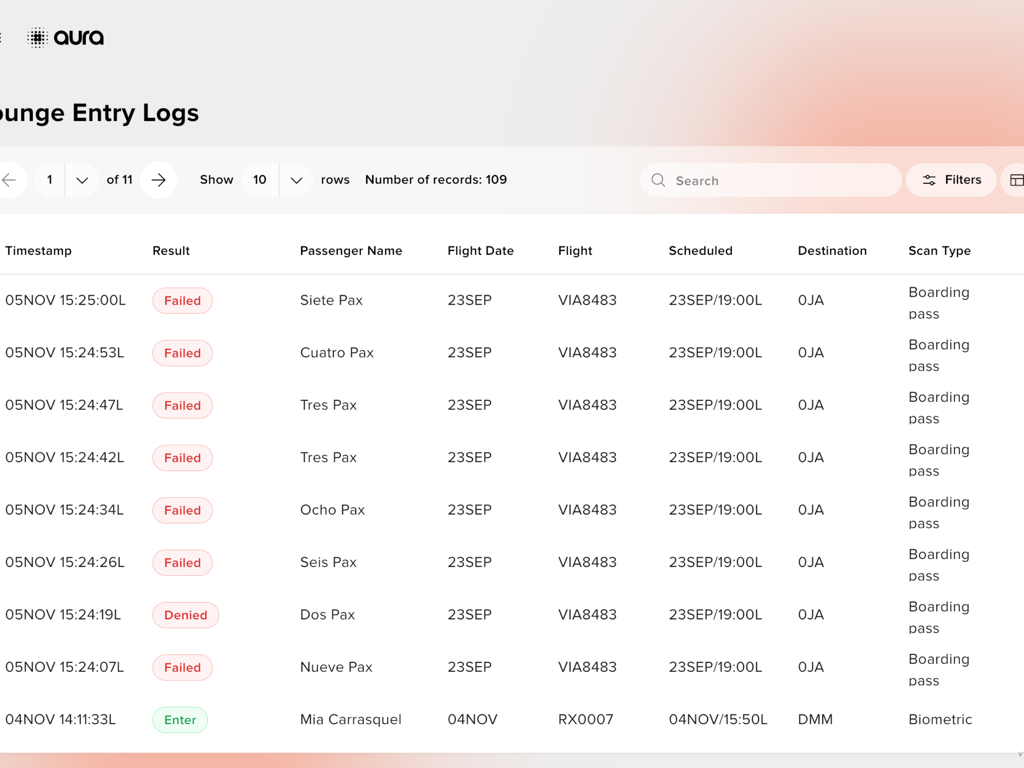Open the Filters panel

(x=950, y=180)
